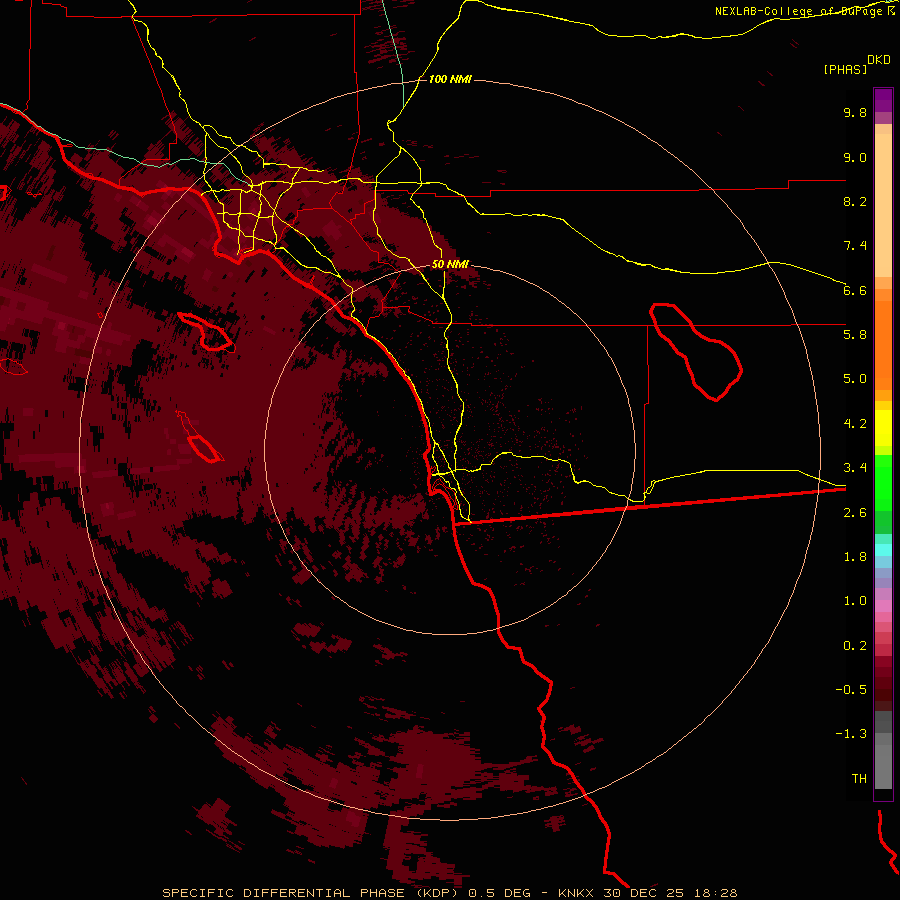Click the TH threshold label on the scale
Image resolution: width=900 pixels, height=900 pixels.
[859, 779]
